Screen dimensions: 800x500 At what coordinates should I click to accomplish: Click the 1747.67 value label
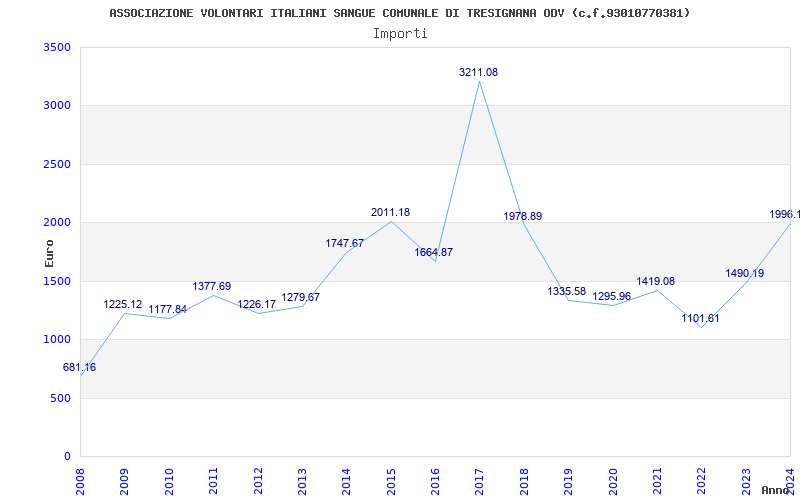[344, 243]
